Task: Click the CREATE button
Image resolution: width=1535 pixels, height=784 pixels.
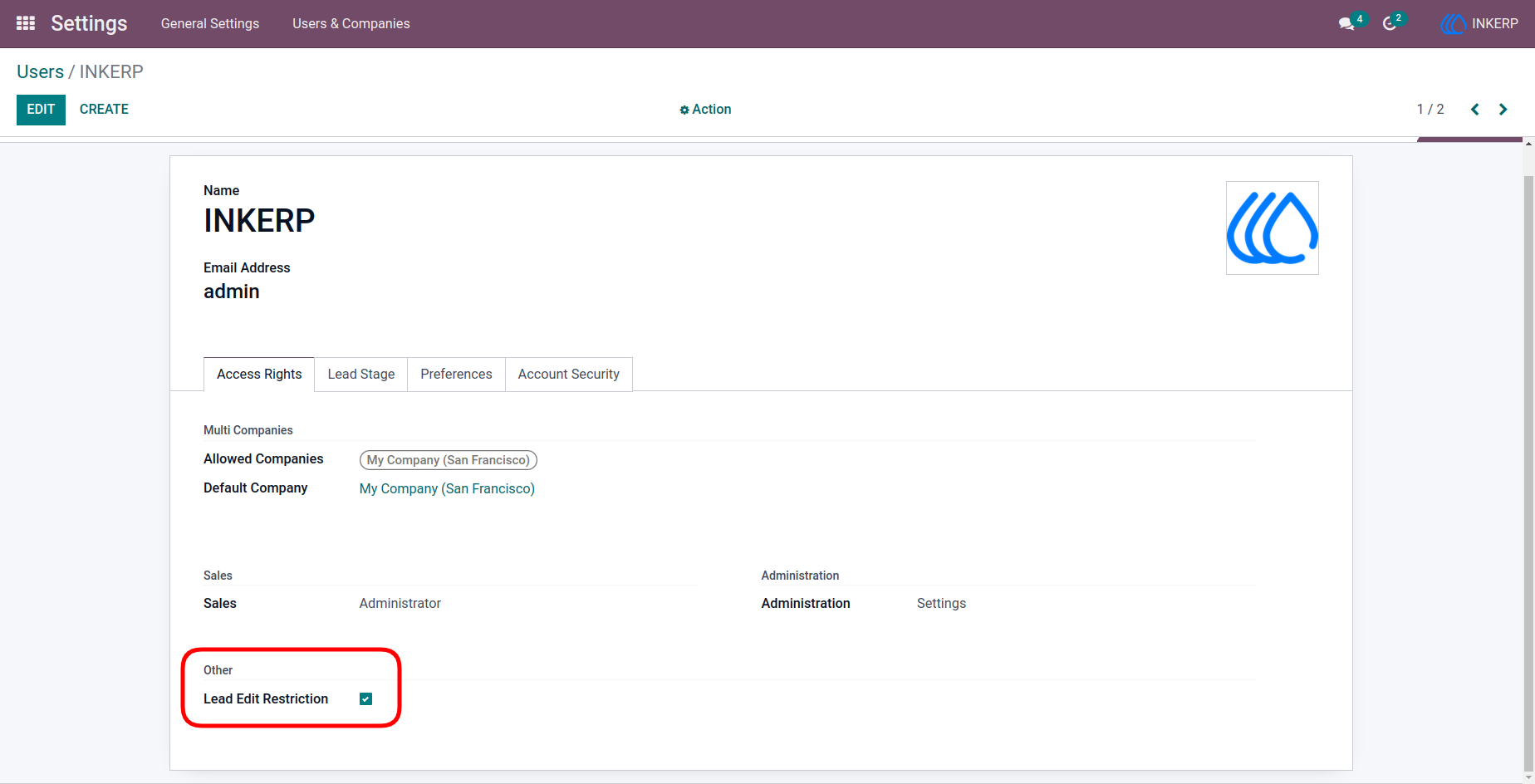Action: click(x=104, y=110)
